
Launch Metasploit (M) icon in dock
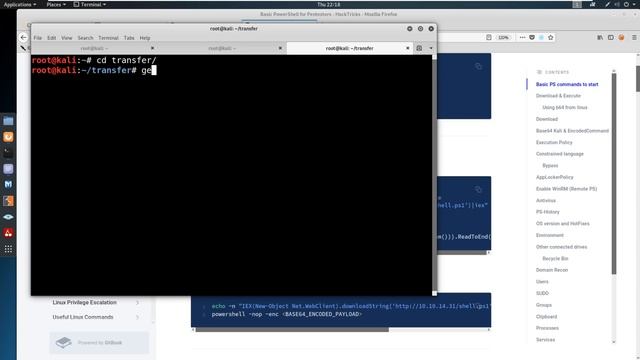point(8,184)
